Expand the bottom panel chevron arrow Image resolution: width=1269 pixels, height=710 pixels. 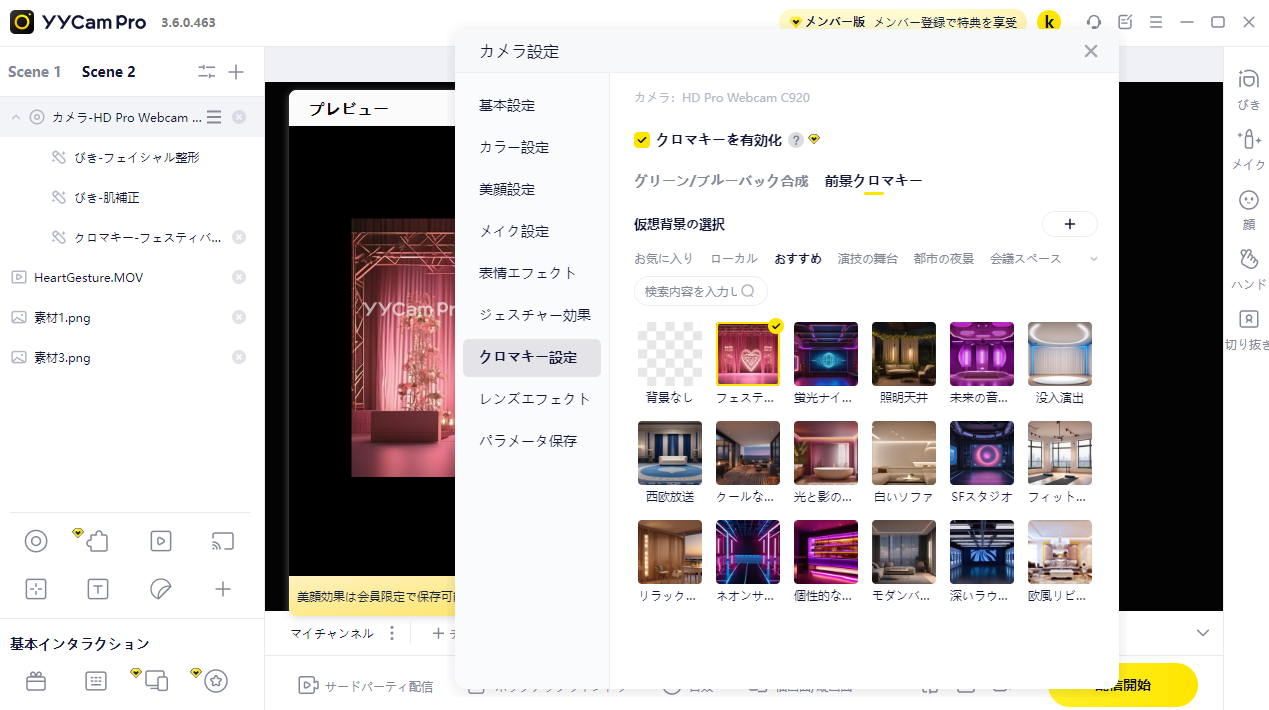1203,633
